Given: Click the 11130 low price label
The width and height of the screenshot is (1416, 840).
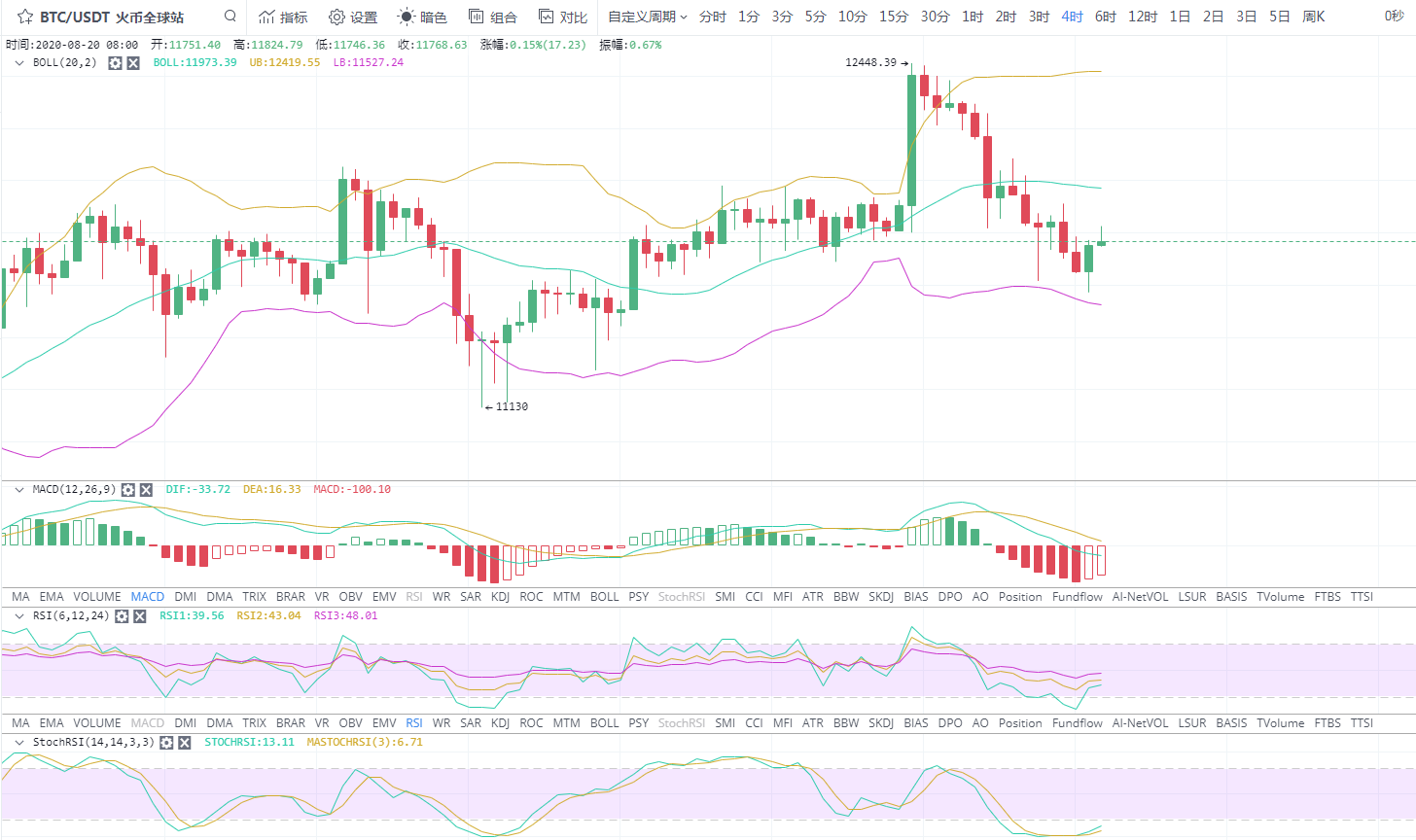Looking at the screenshot, I should (512, 406).
